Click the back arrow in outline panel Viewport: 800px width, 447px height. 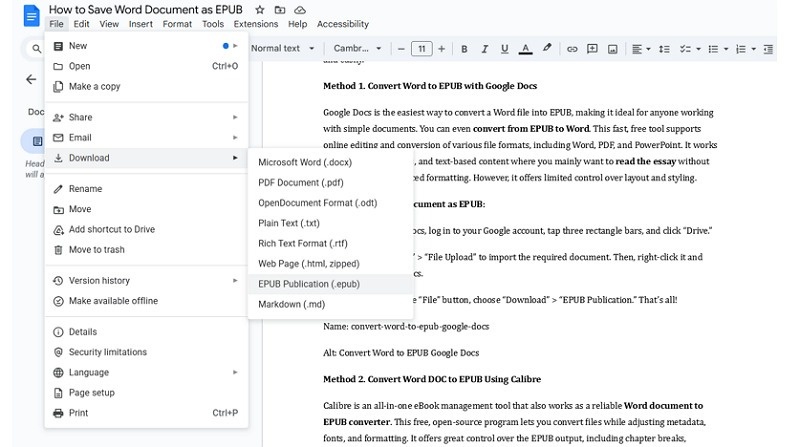click(31, 79)
